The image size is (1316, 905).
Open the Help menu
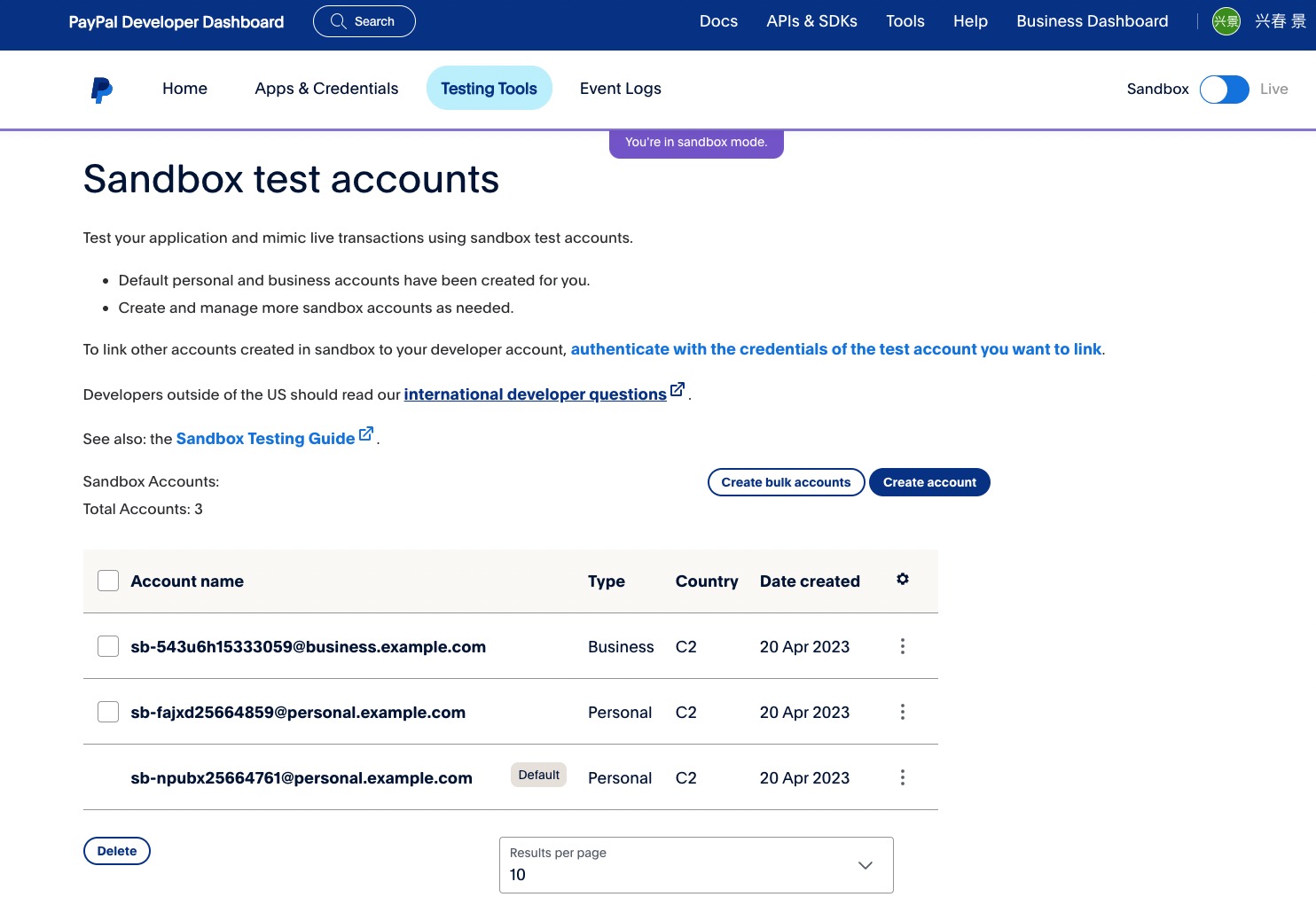[x=970, y=21]
